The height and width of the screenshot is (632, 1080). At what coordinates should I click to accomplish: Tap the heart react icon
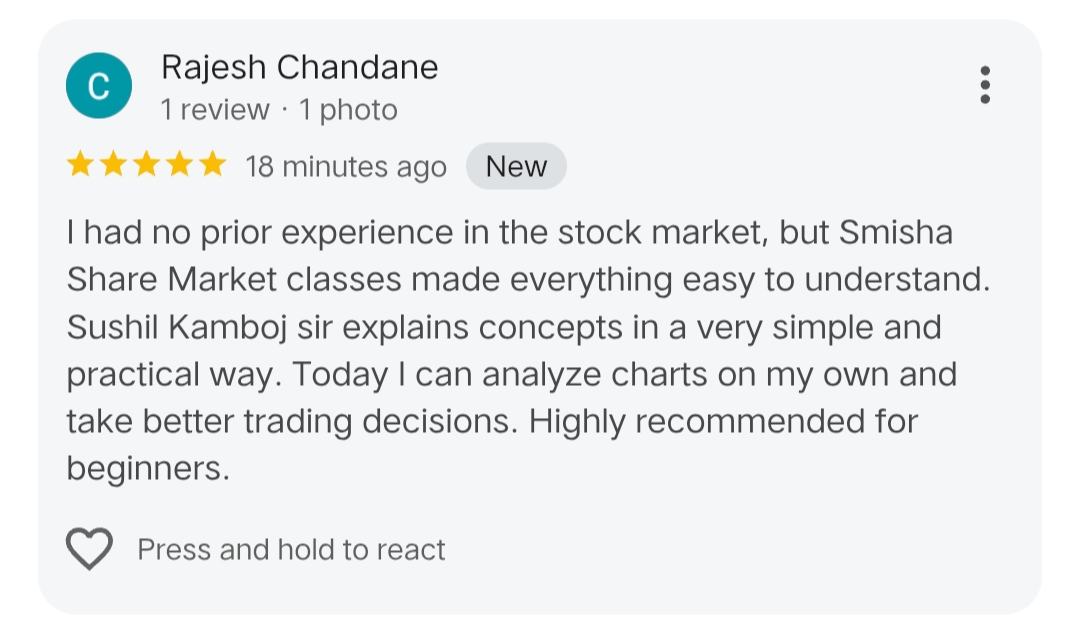pyautogui.click(x=89, y=549)
